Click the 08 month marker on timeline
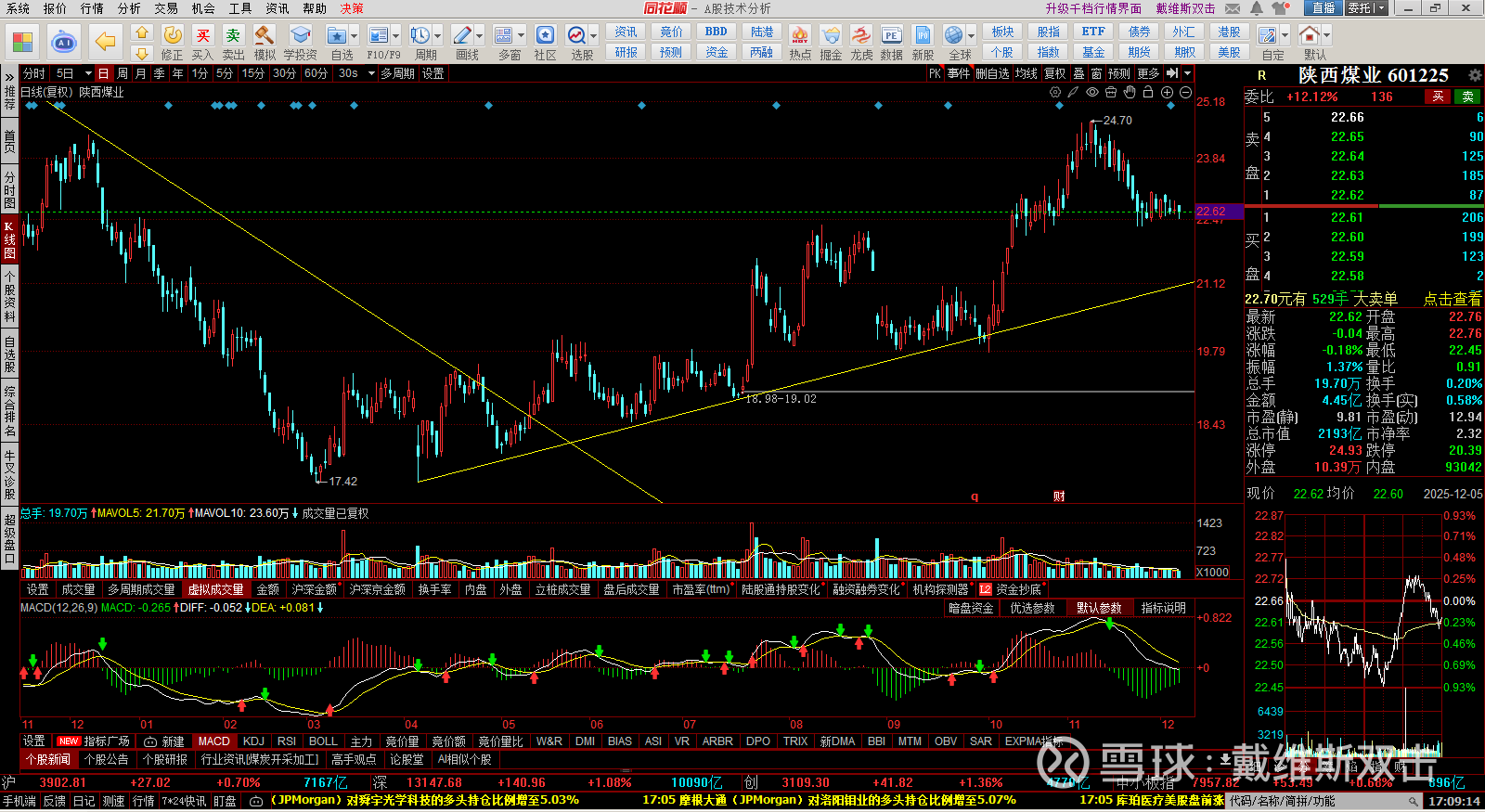Viewport: 1485px width, 812px height. [x=796, y=724]
